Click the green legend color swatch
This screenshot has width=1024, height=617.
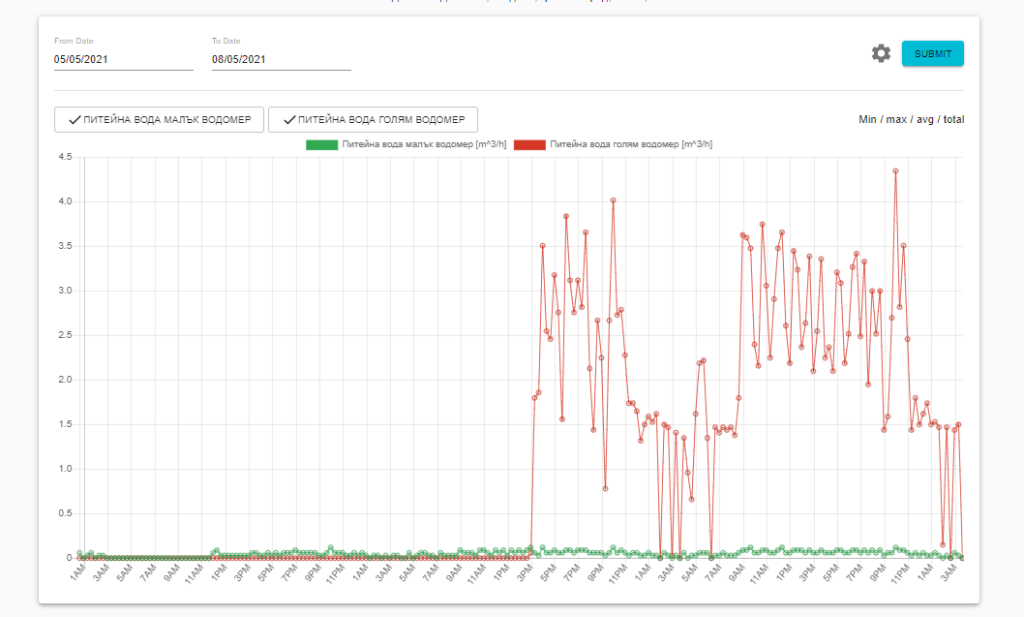point(320,145)
